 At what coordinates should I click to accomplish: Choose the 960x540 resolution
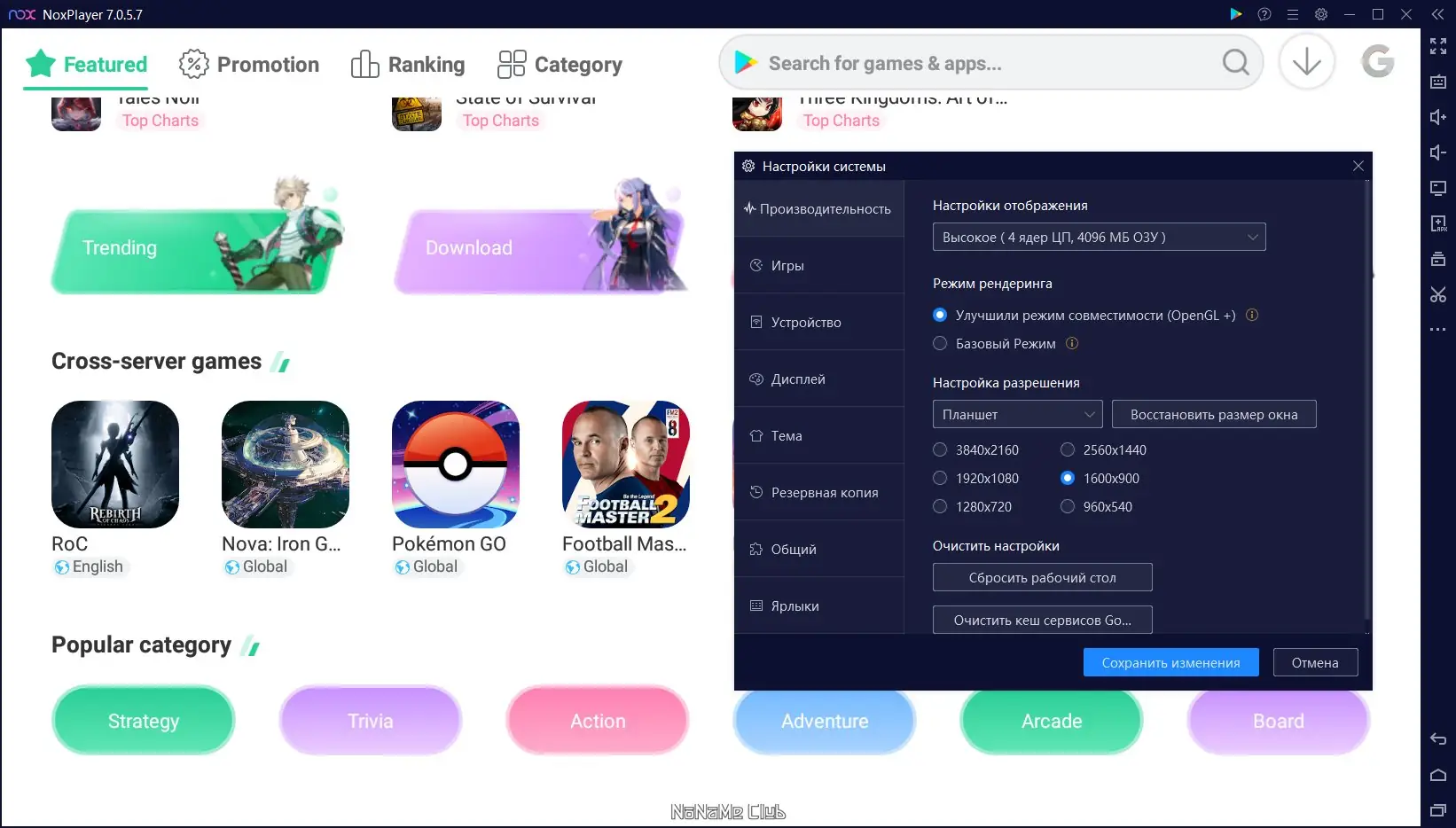click(1068, 506)
